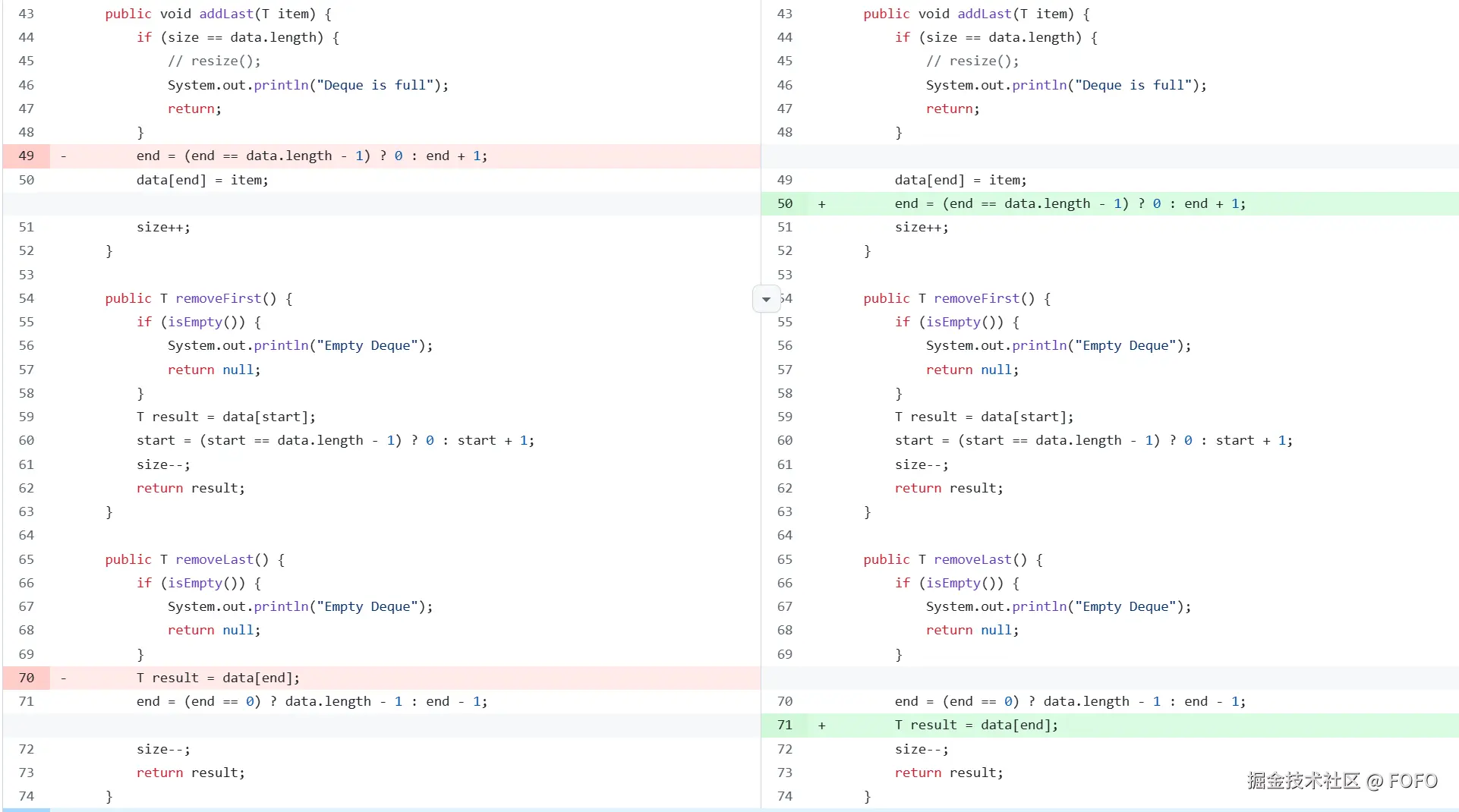Click 'return result;' on left line 62
This screenshot has height=812, width=1459.
point(191,489)
